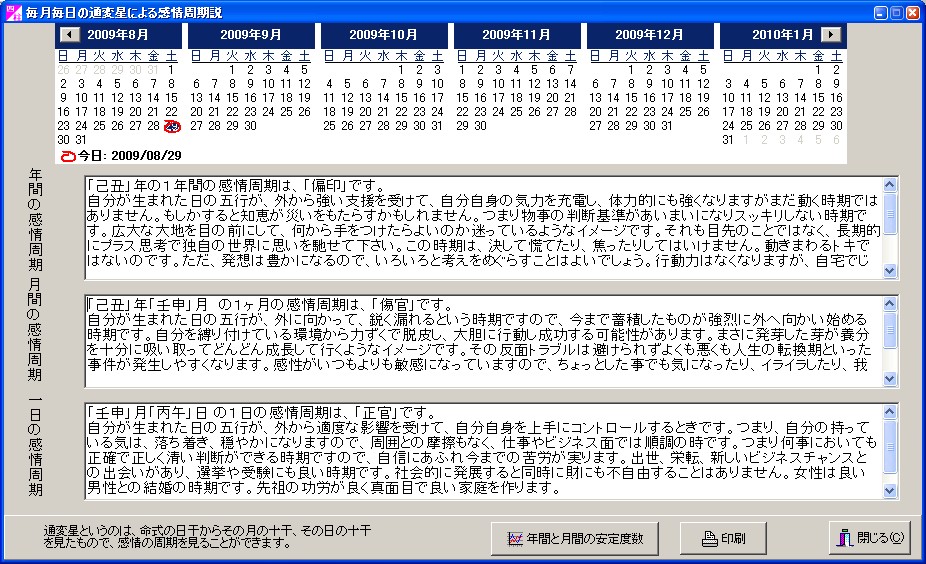
Task: Select October 10 in the 2009年10月 calendar
Action: point(437,84)
